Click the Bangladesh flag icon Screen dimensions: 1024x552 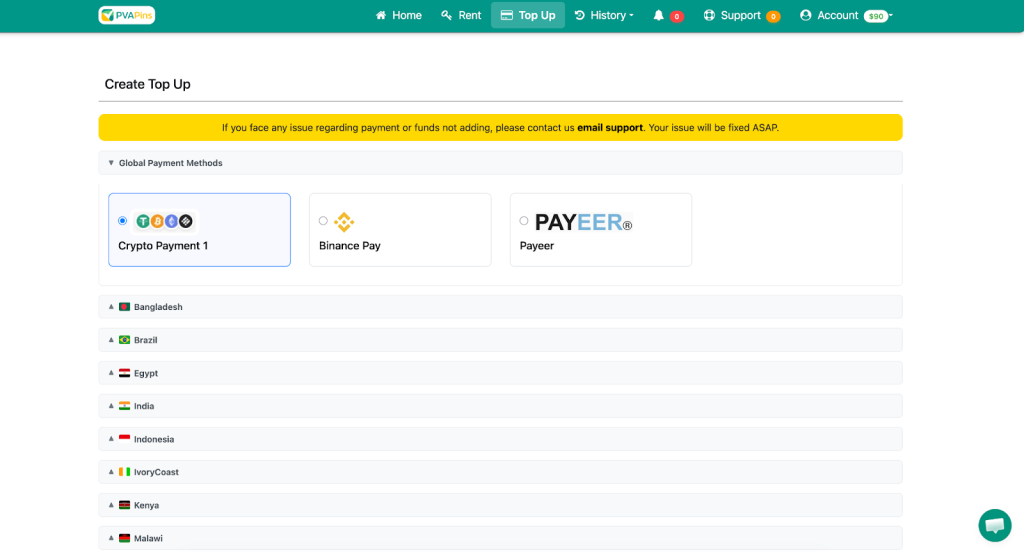[125, 307]
